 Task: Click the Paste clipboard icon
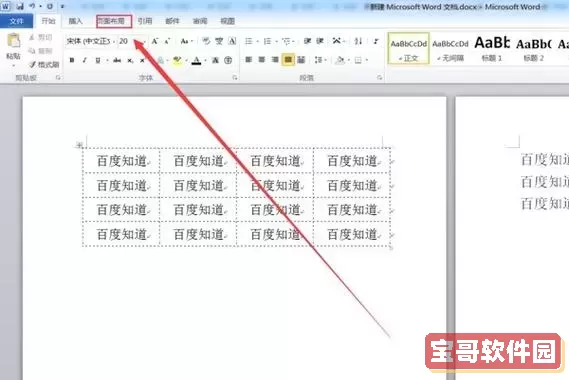pos(13,41)
